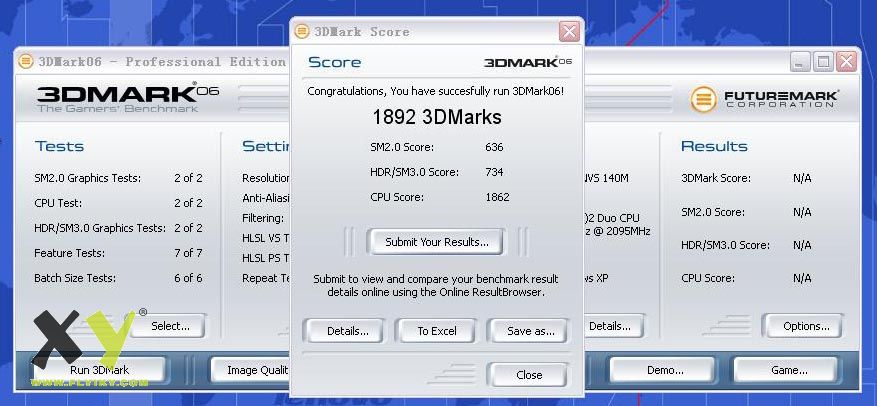The image size is (877, 406).
Task: Click Submit Your Results button
Action: coord(436,242)
